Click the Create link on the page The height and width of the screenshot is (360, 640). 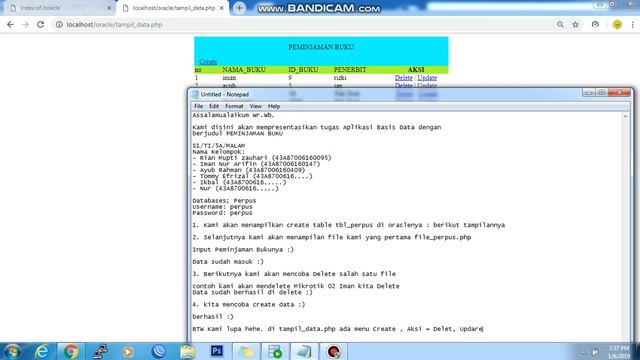[x=208, y=62]
